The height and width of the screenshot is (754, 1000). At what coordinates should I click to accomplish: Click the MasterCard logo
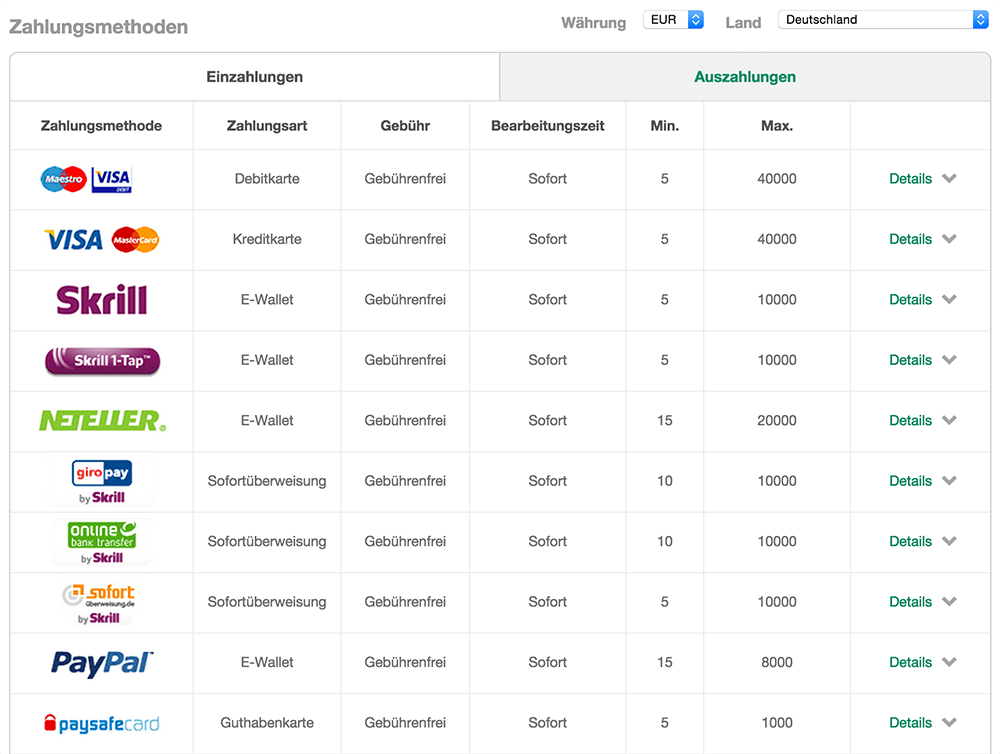[135, 240]
